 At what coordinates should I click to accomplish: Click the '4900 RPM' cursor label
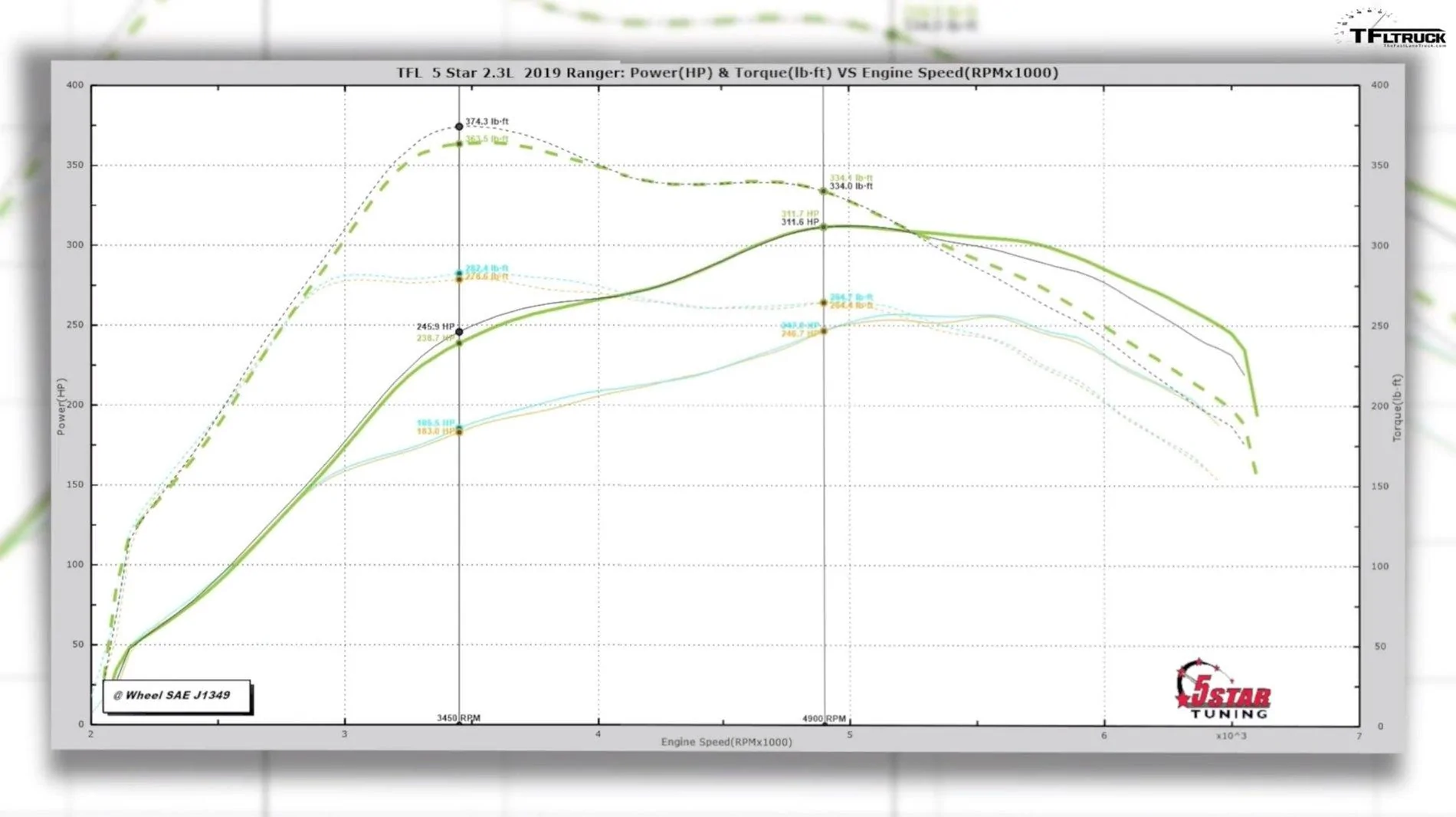824,719
